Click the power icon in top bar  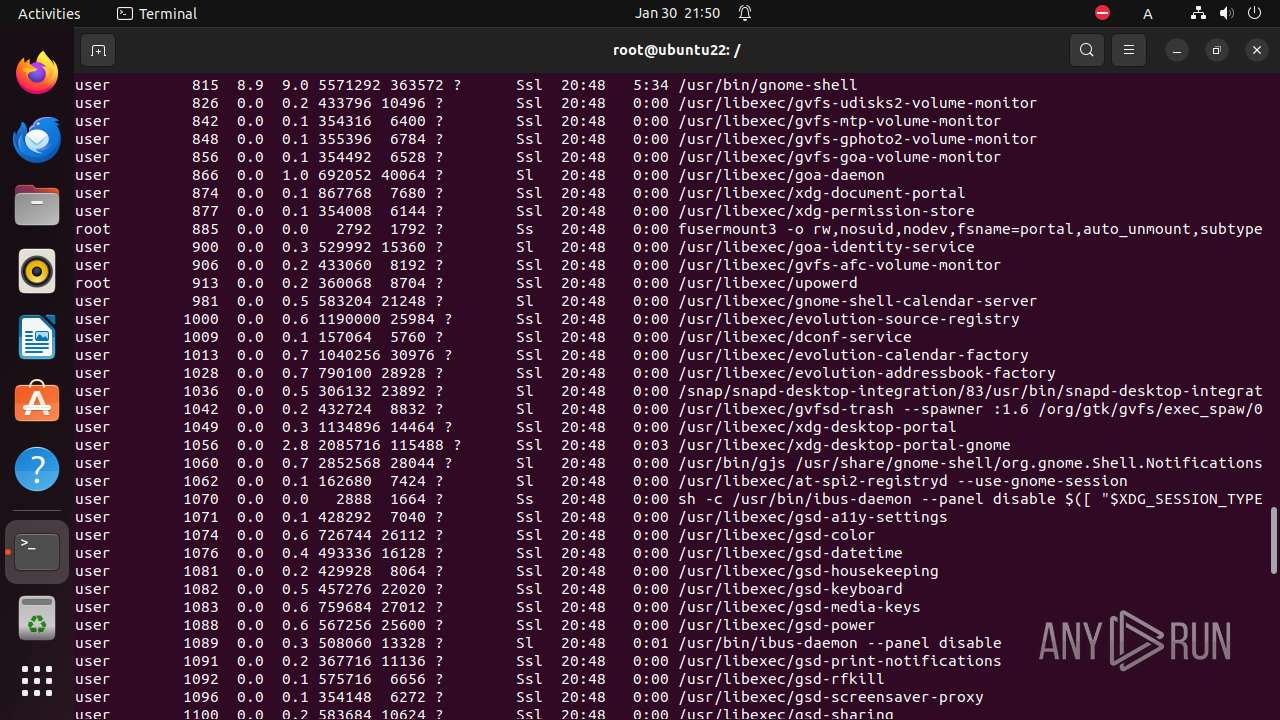coord(1254,13)
